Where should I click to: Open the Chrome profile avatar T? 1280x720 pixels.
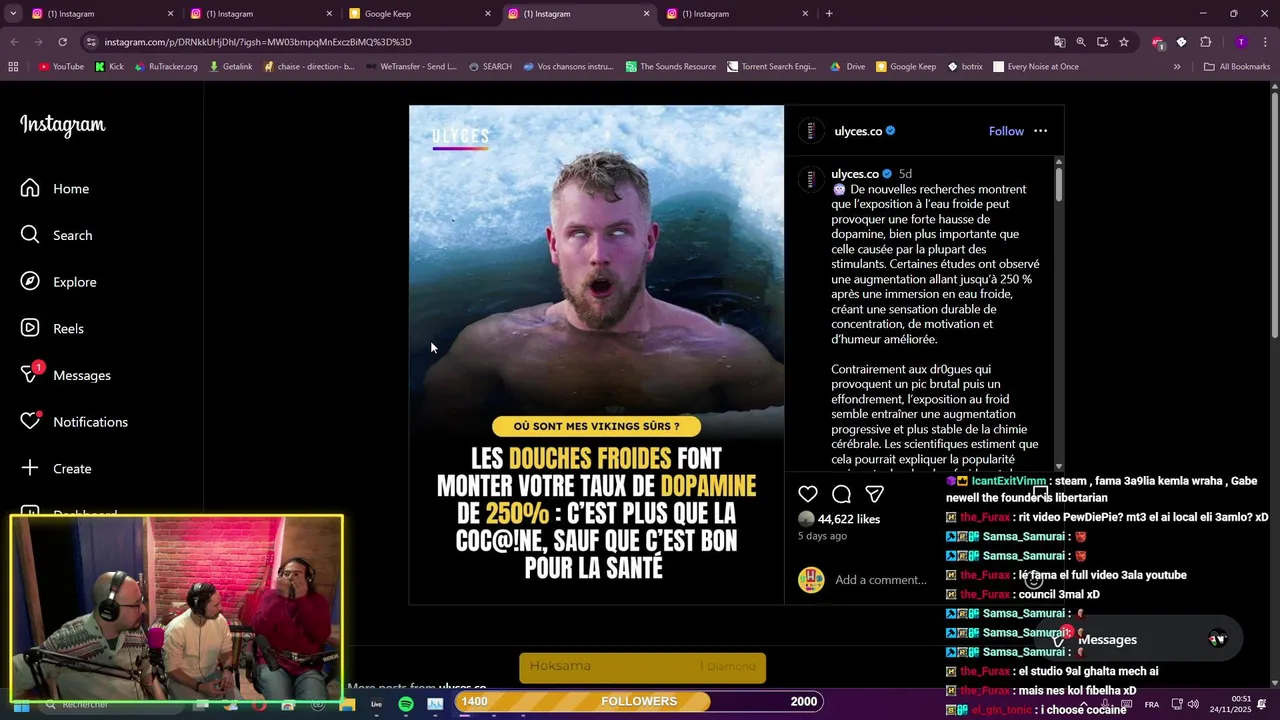(x=1241, y=42)
